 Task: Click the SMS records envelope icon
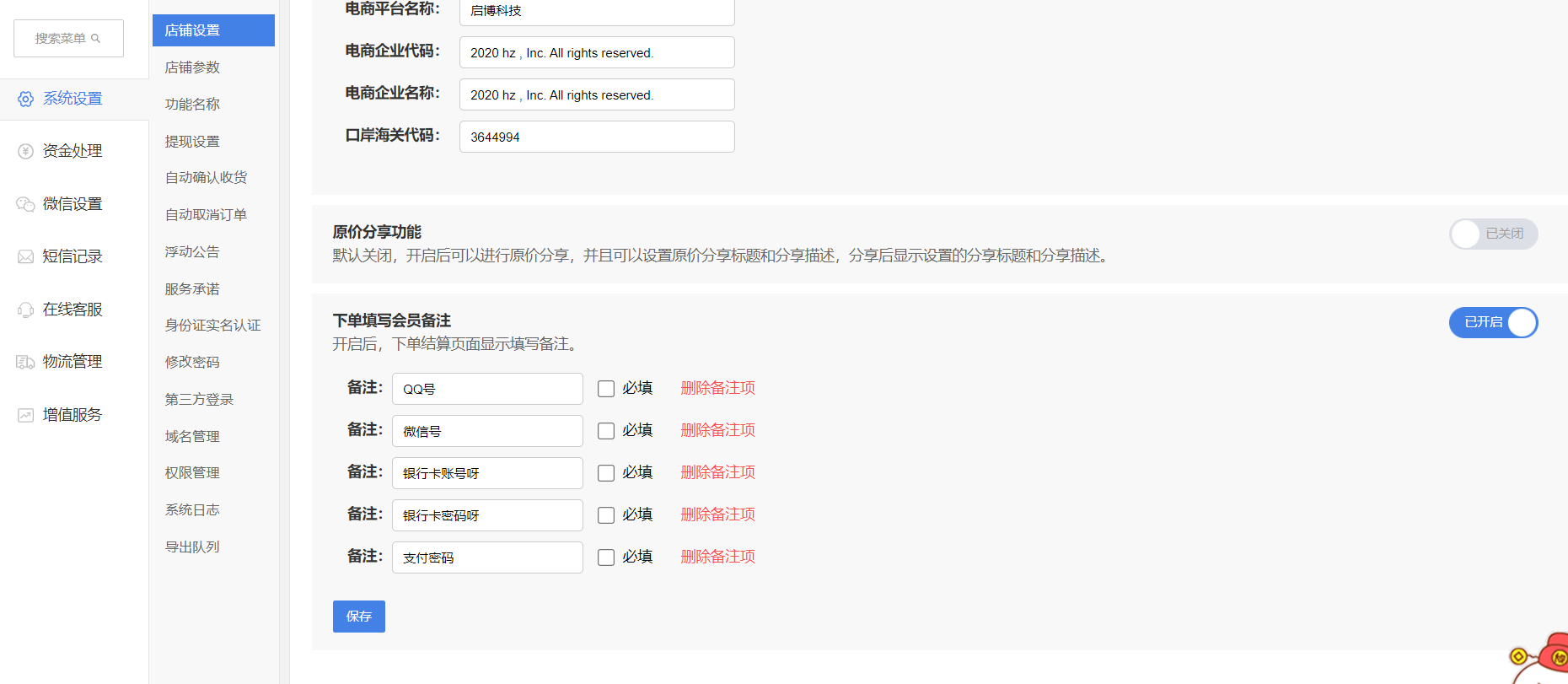tap(26, 257)
